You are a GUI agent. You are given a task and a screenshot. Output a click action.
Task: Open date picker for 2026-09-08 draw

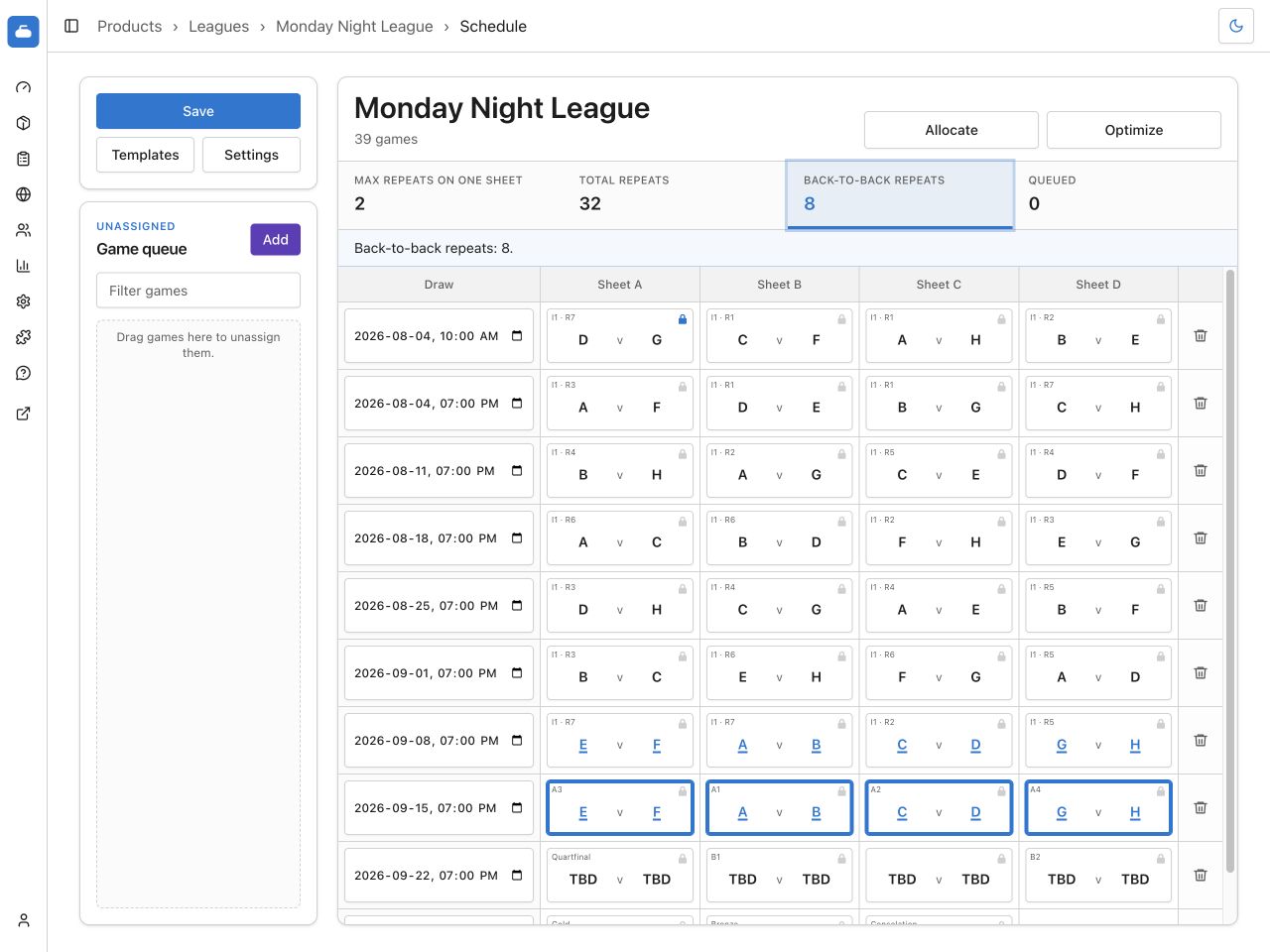click(517, 741)
